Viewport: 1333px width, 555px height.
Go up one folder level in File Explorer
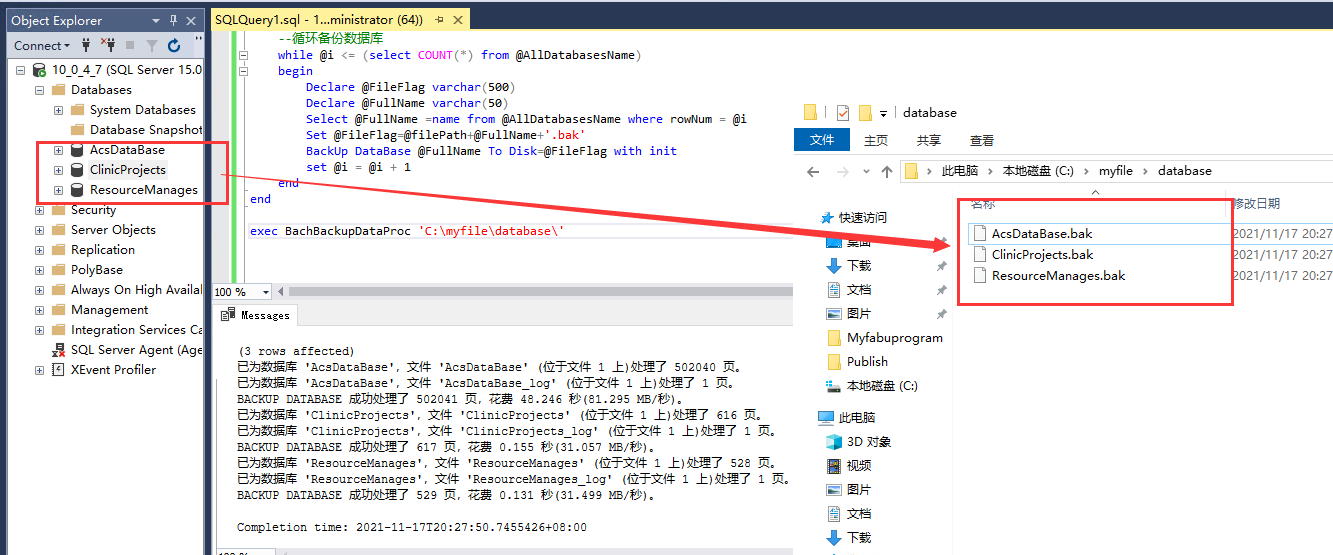click(886, 172)
